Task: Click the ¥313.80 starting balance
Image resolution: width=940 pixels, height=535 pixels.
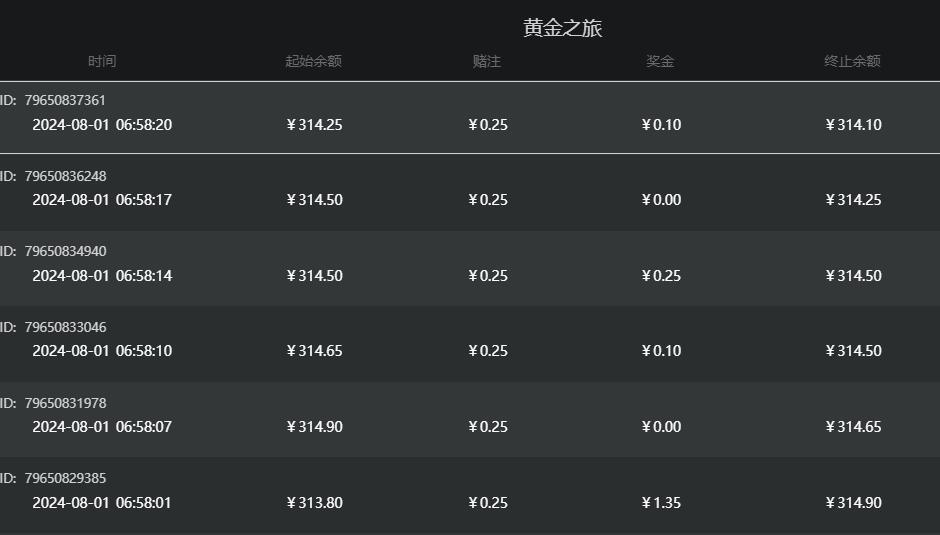Action: (314, 503)
